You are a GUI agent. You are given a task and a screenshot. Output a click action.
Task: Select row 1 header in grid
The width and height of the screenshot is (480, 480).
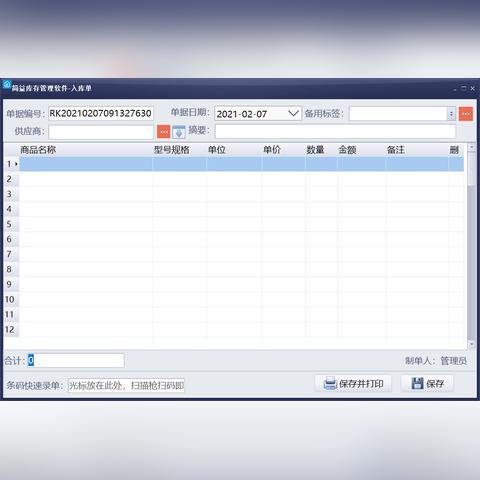click(12, 164)
